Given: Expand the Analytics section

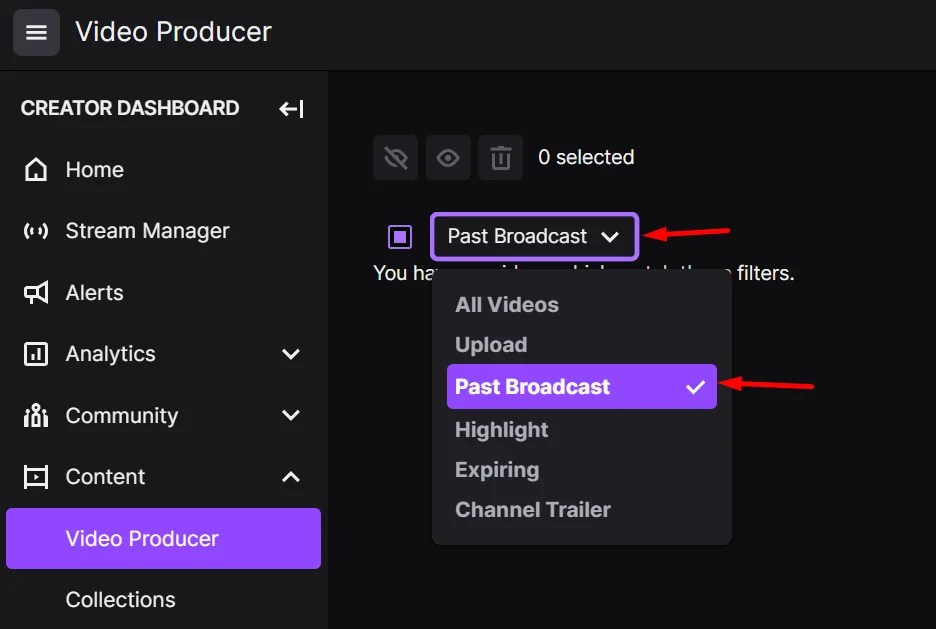Looking at the screenshot, I should pos(290,353).
